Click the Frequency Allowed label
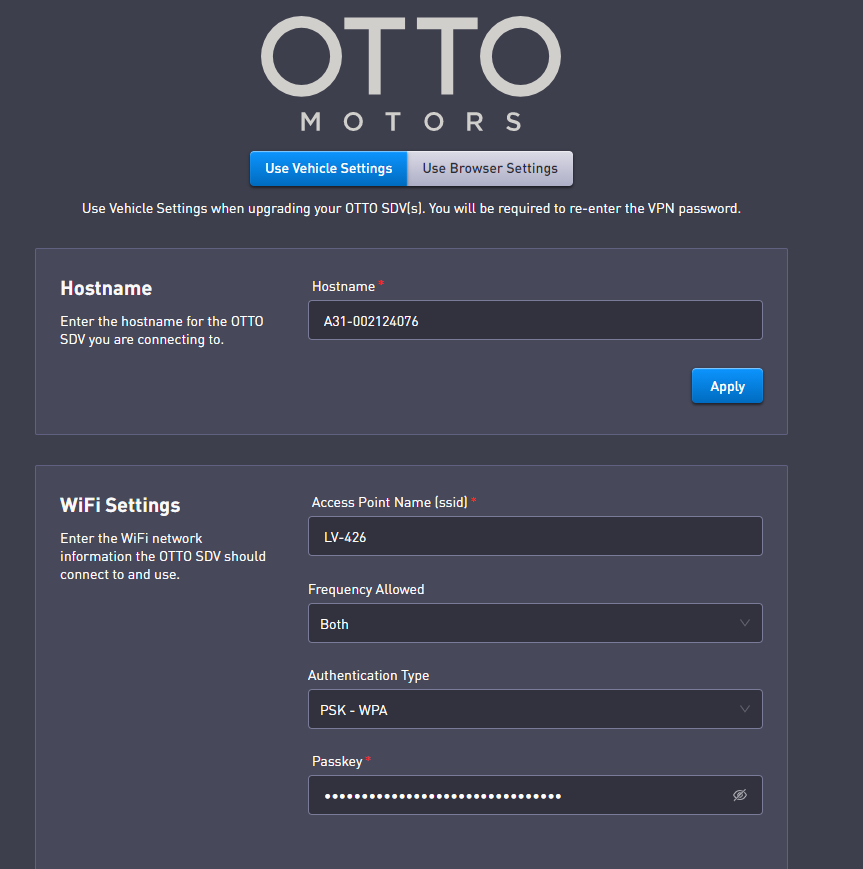This screenshot has width=863, height=869. pyautogui.click(x=366, y=589)
